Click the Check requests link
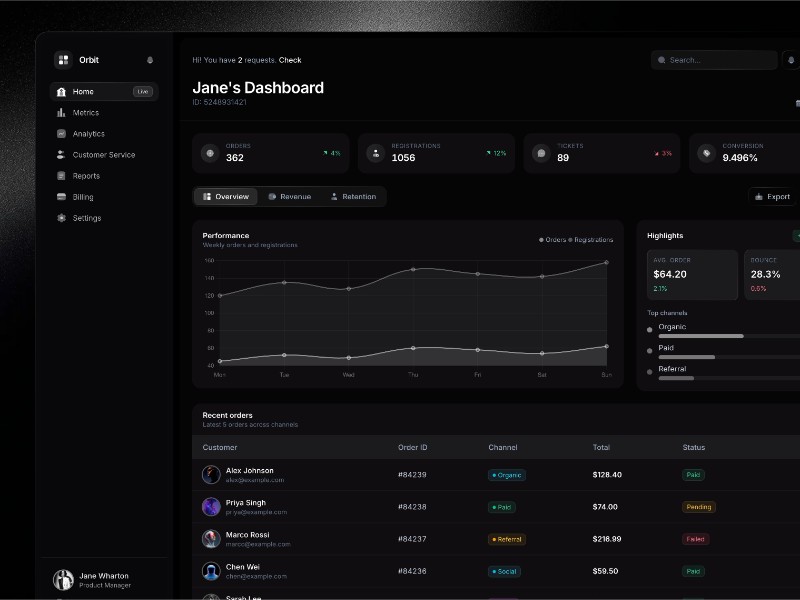Viewport: 800px width, 600px height. [x=290, y=60]
